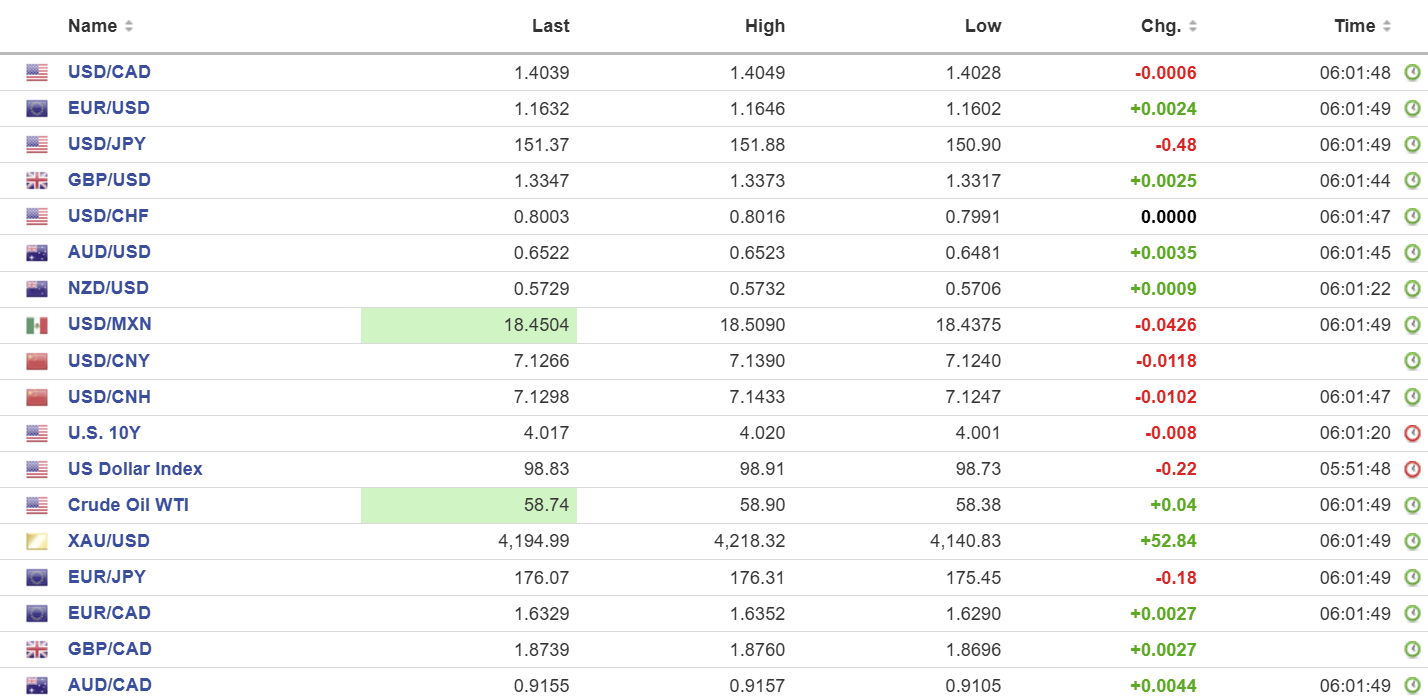Sort the table by Time column arrows

[1387, 26]
